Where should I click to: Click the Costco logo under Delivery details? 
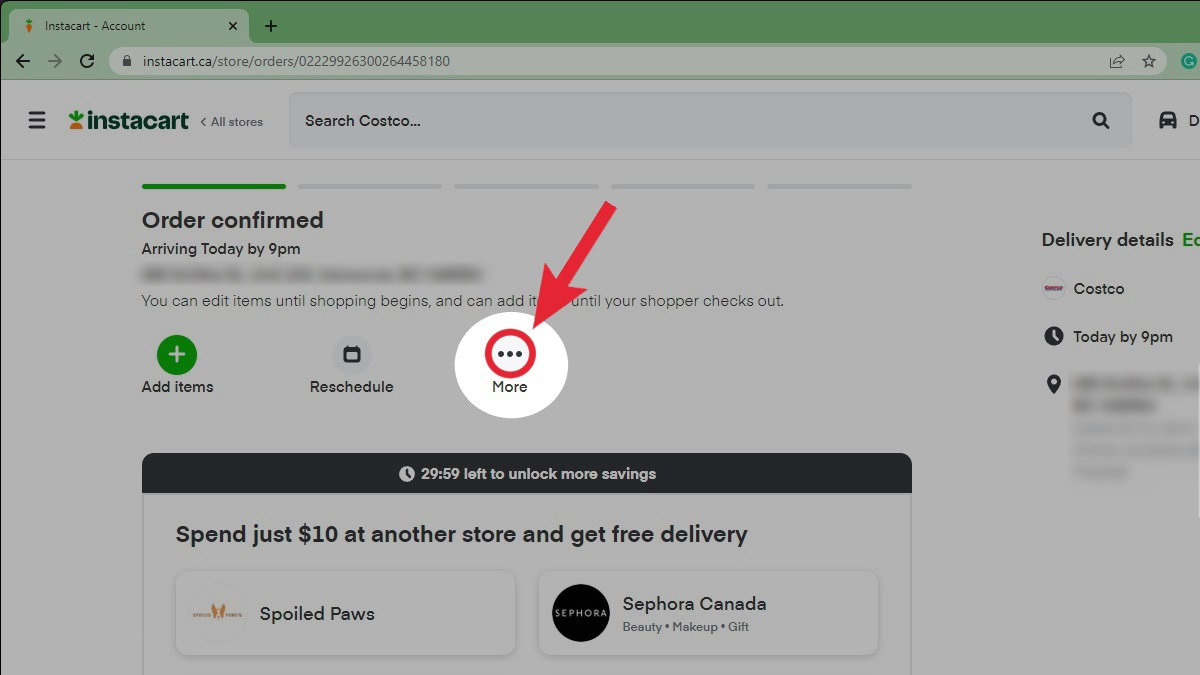tap(1053, 288)
